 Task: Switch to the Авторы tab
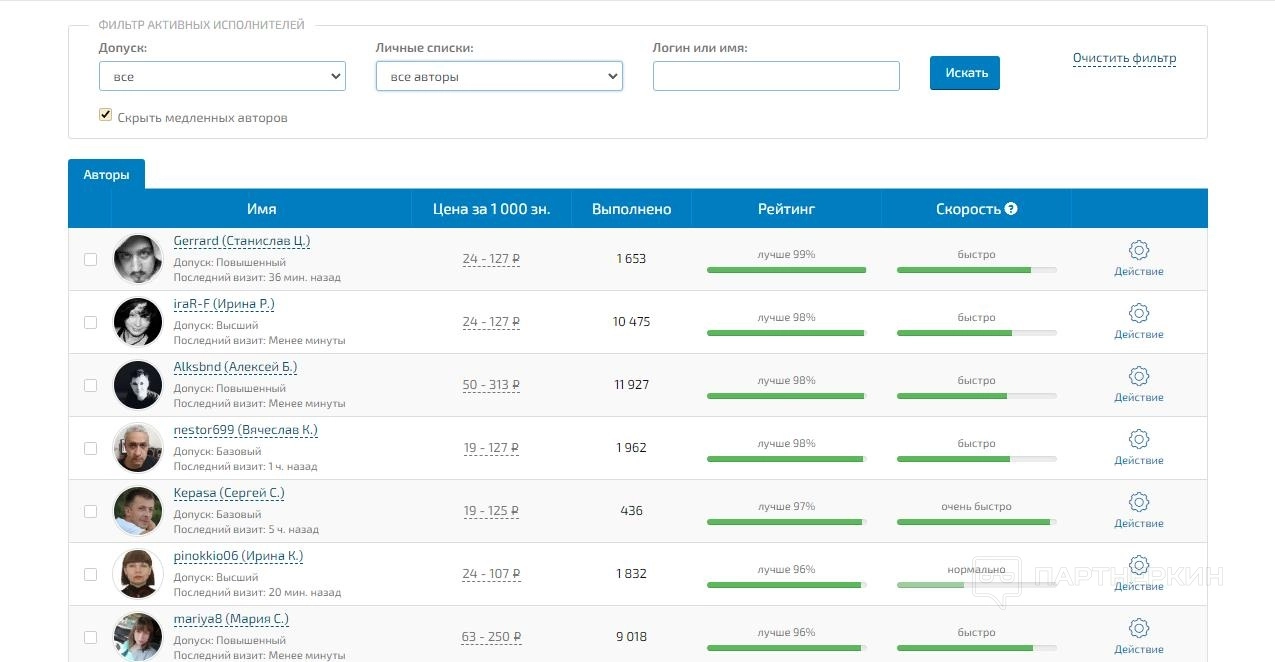click(106, 174)
